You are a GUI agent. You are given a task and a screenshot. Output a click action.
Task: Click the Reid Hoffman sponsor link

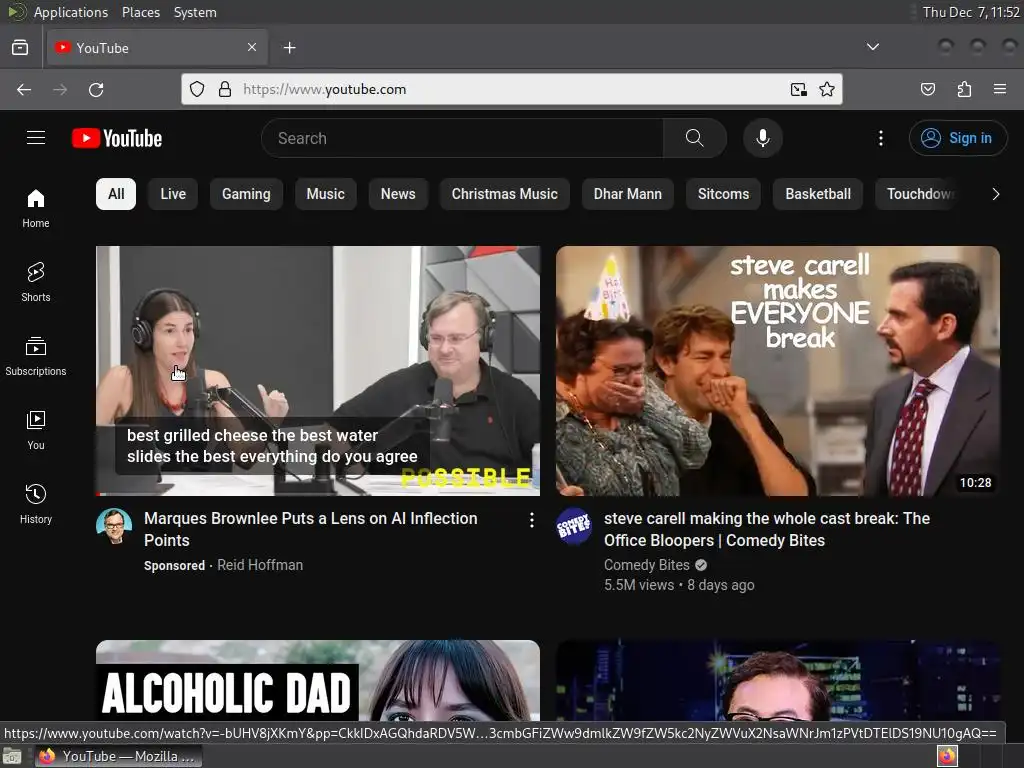260,565
